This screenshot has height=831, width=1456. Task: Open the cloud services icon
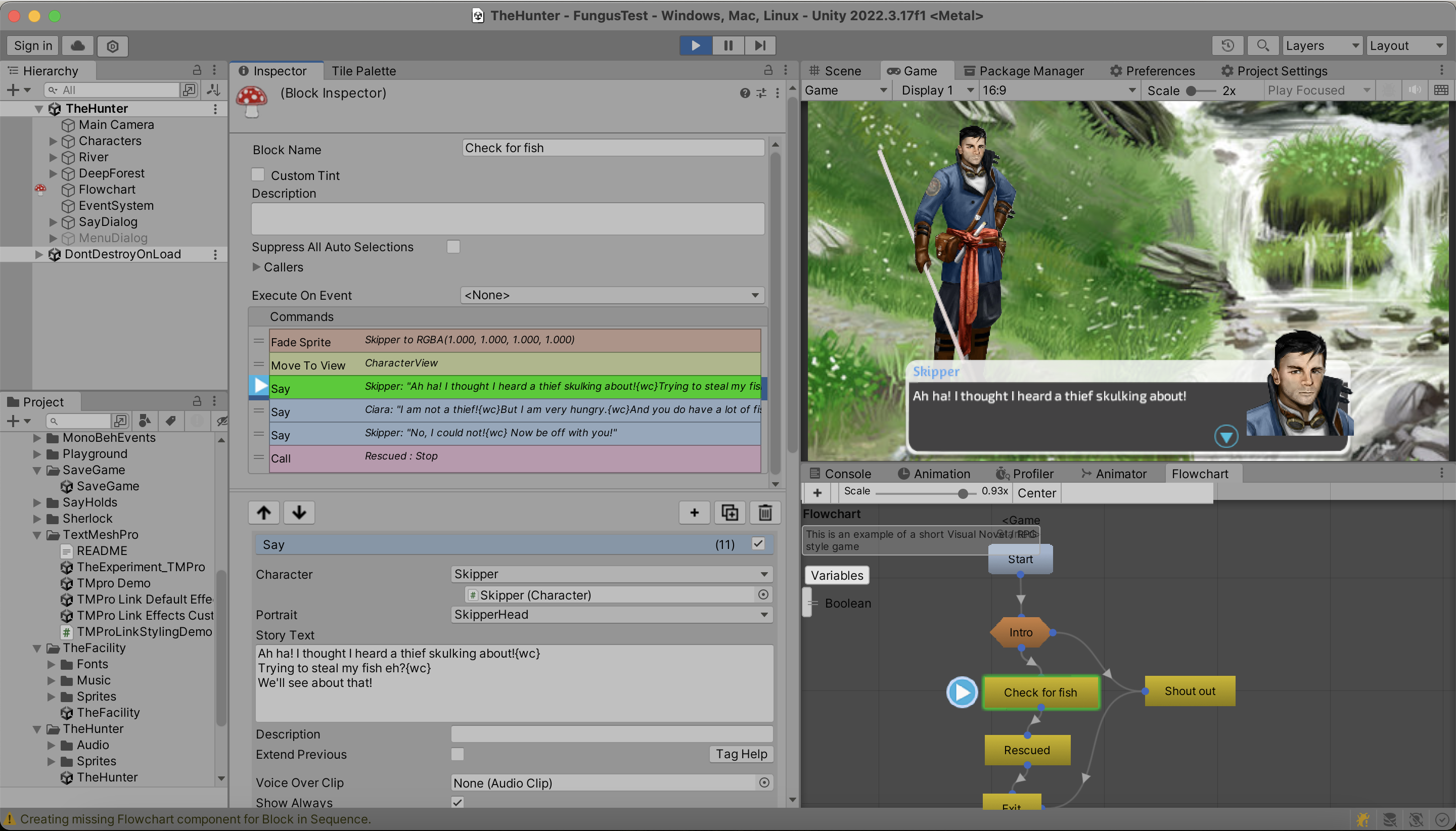coord(78,45)
